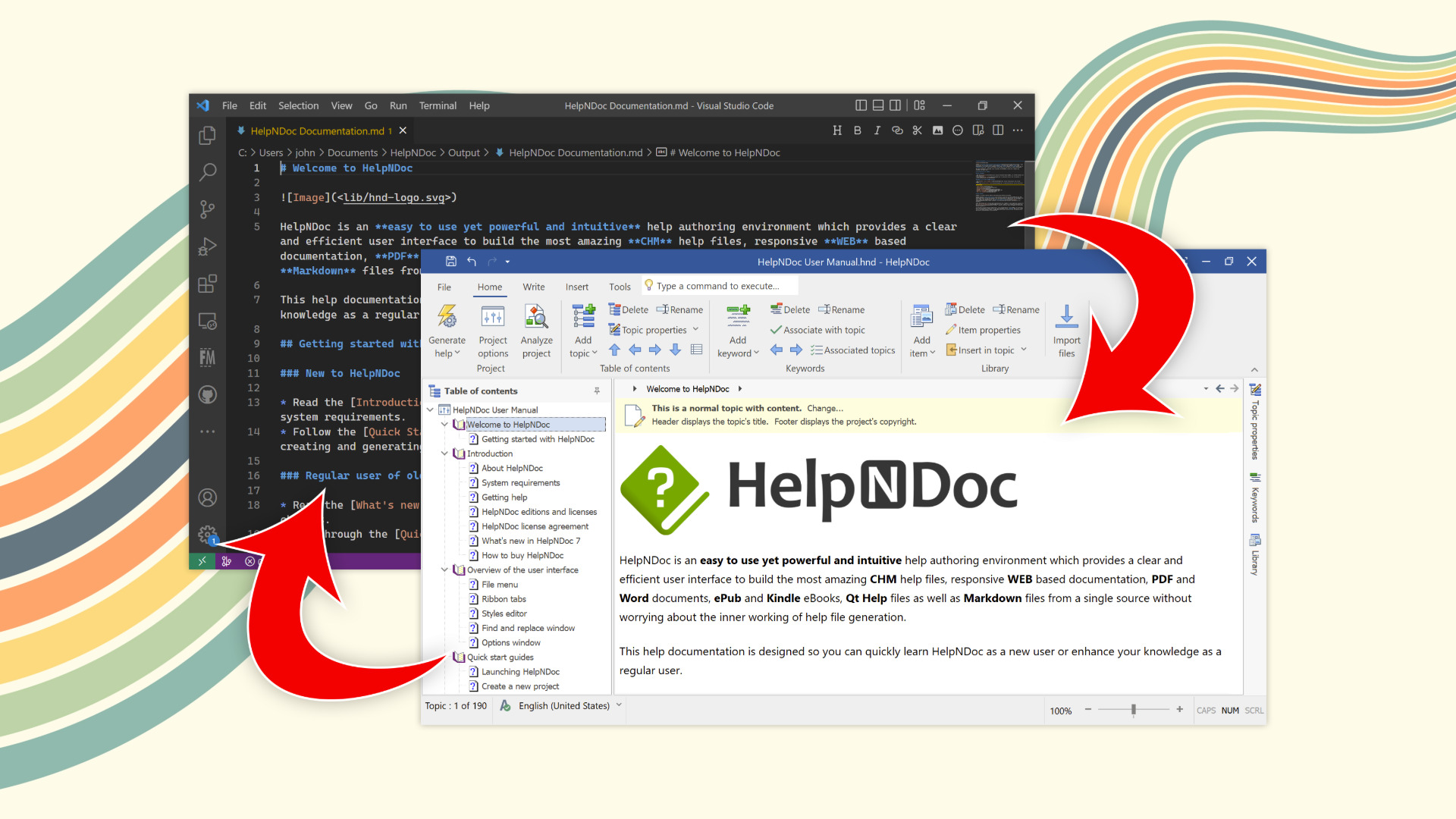This screenshot has height=819, width=1456.
Task: Click Import files in HelpNDoc ribbon
Action: tap(1066, 331)
